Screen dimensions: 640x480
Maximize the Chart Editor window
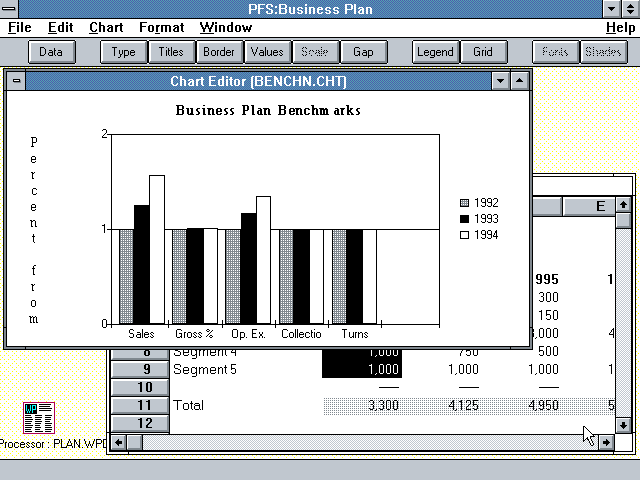coord(519,81)
